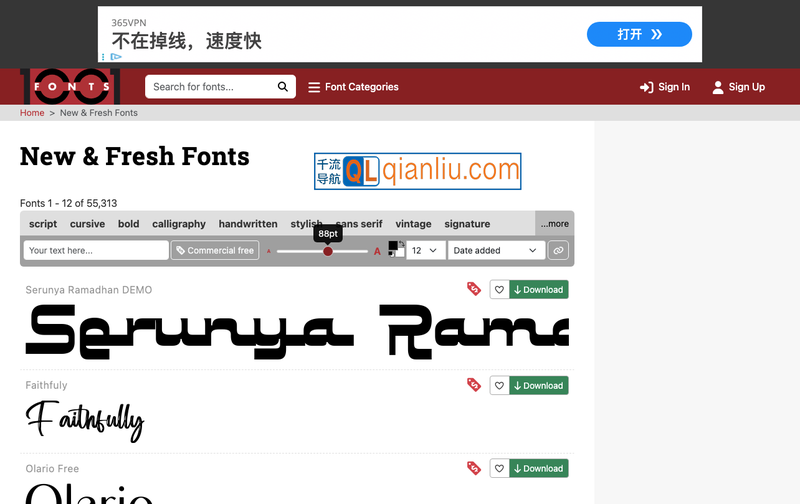The image size is (800, 504).
Task: Download the Faithfuly font
Action: point(539,386)
